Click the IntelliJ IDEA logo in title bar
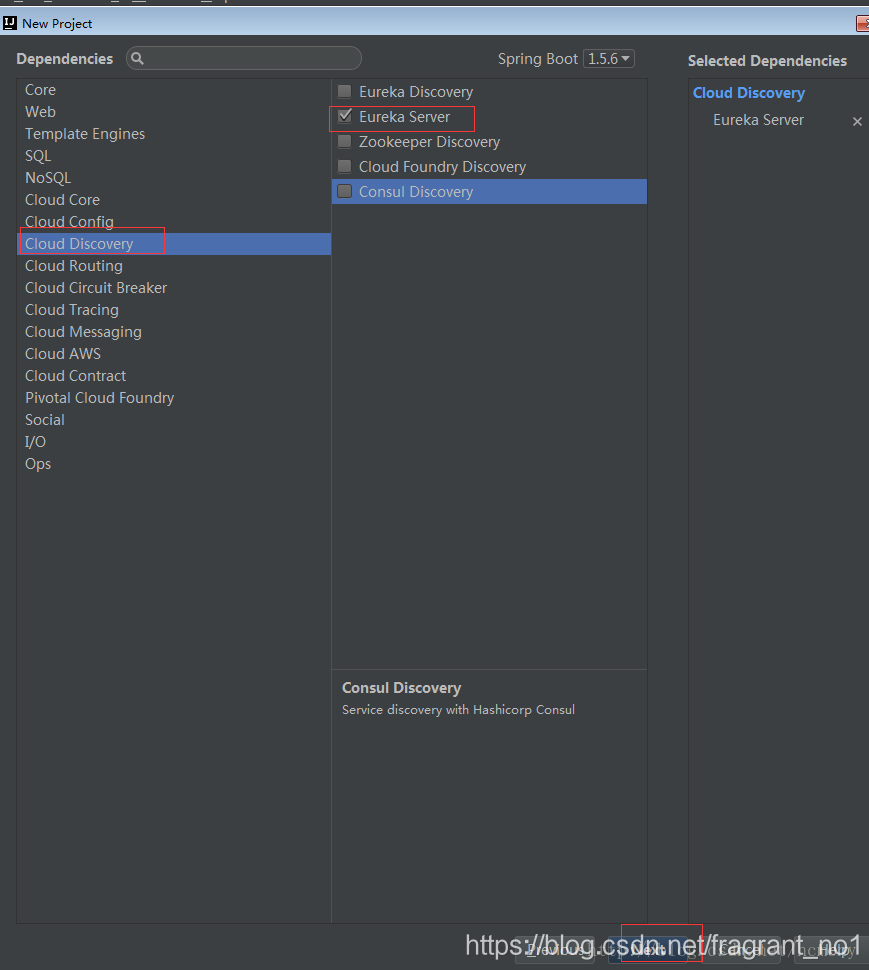Viewport: 869px width, 970px height. click(x=10, y=24)
